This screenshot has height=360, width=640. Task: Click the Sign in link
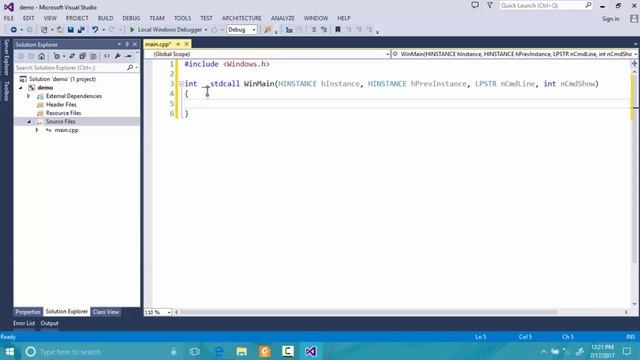pyautogui.click(x=610, y=19)
